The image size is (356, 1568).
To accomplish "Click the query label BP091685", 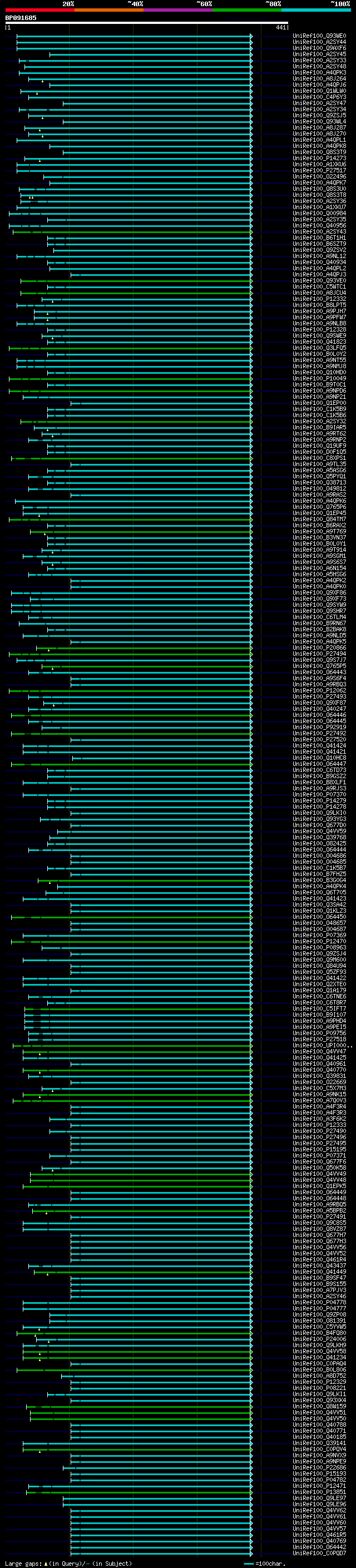I will [21, 18].
